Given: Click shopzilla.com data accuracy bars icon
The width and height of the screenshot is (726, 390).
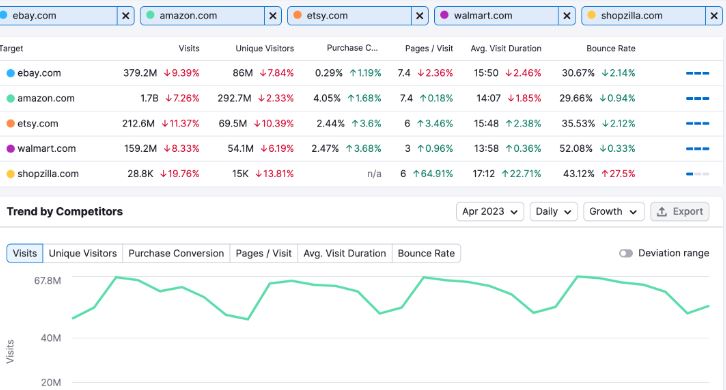Looking at the screenshot, I should 697,174.
